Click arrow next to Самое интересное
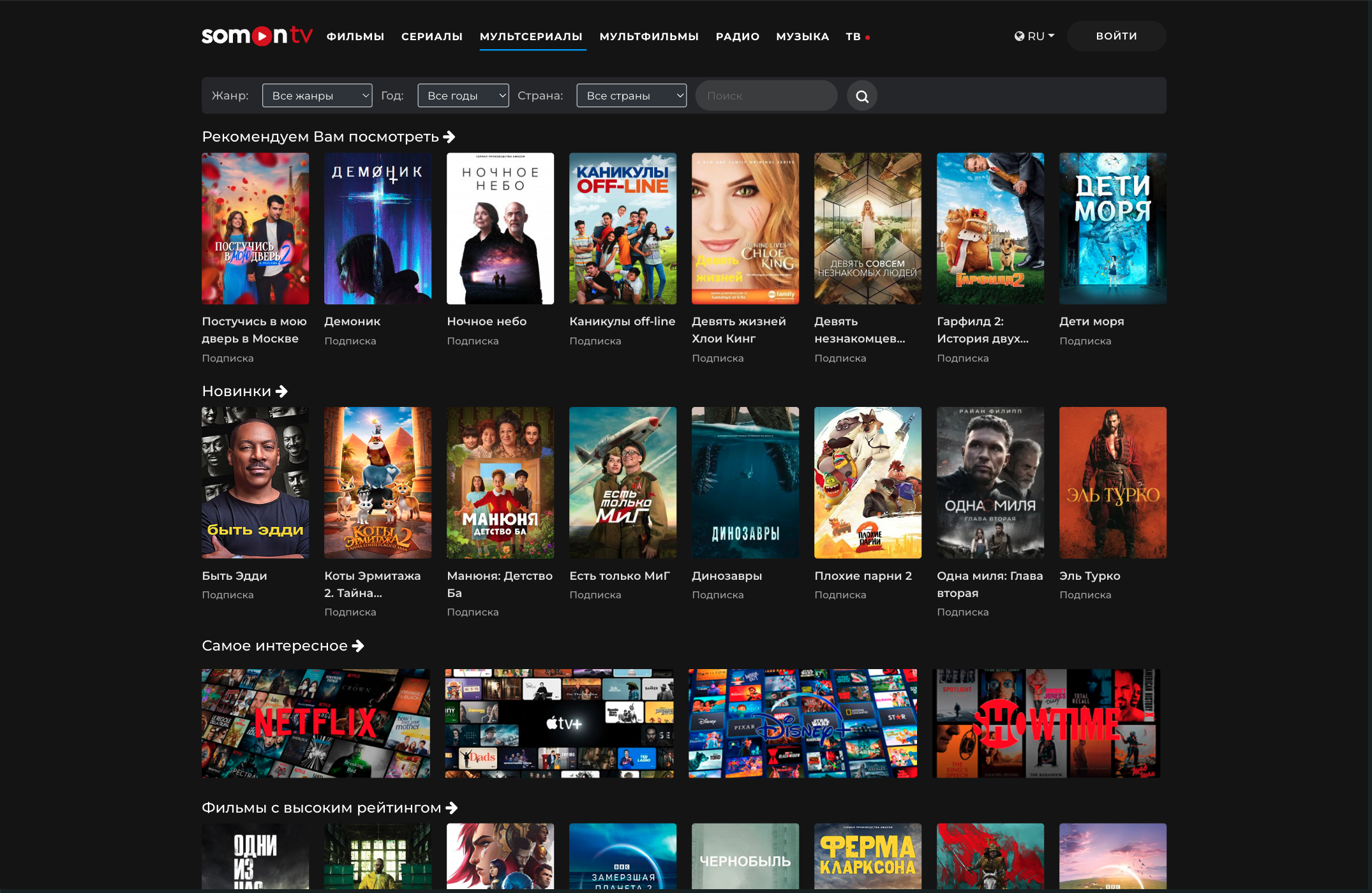 358,646
